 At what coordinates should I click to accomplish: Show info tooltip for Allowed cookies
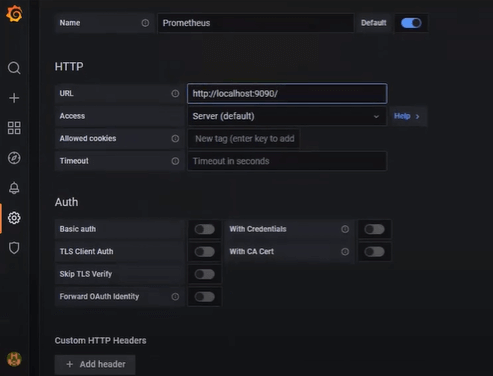[175, 139]
